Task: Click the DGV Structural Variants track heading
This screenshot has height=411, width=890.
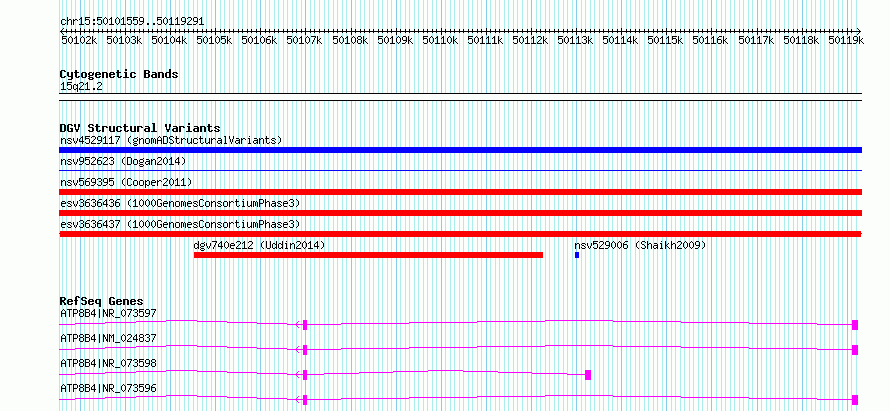Action: pyautogui.click(x=140, y=128)
